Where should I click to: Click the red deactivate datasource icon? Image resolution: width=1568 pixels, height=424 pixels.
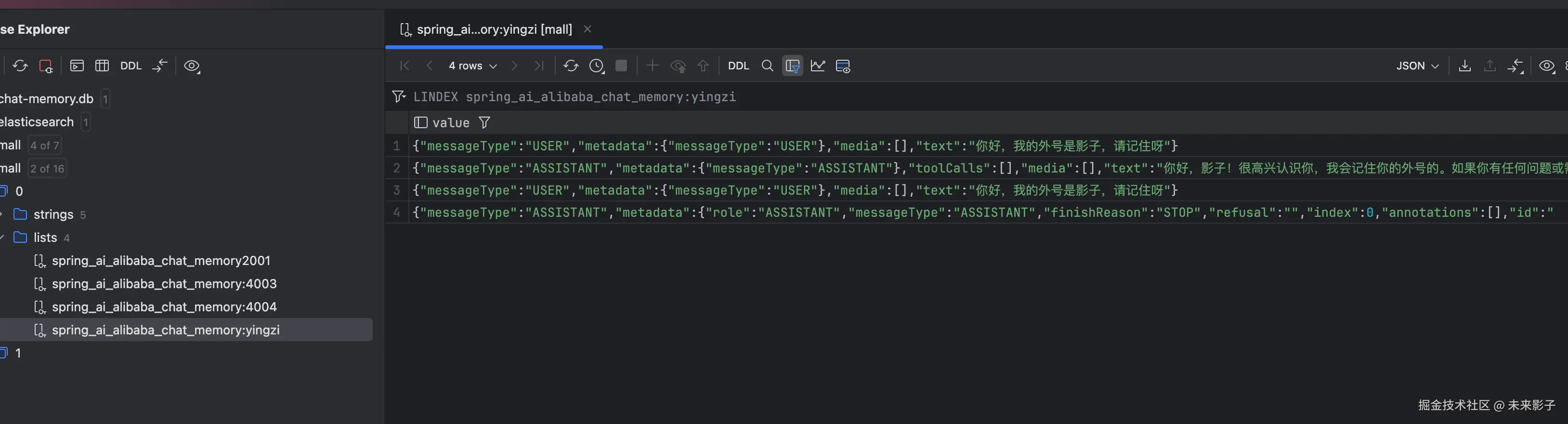coord(46,66)
